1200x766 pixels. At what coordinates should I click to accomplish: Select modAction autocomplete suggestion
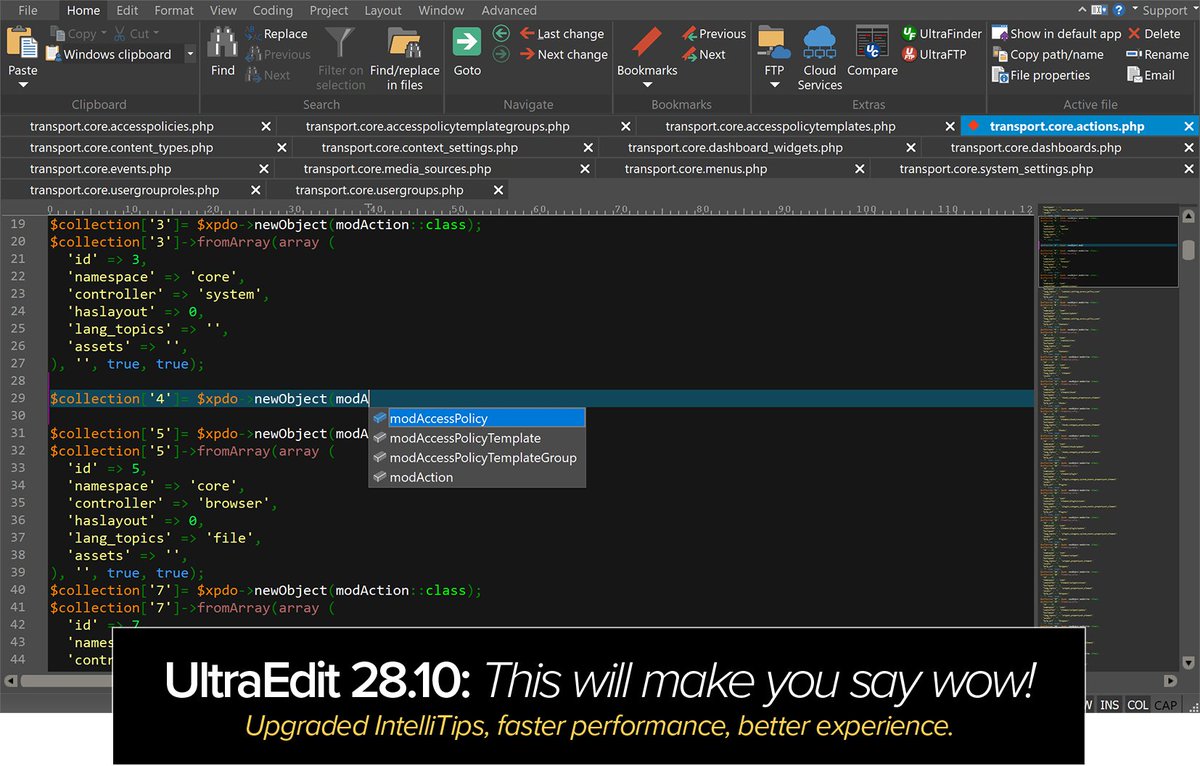click(477, 477)
